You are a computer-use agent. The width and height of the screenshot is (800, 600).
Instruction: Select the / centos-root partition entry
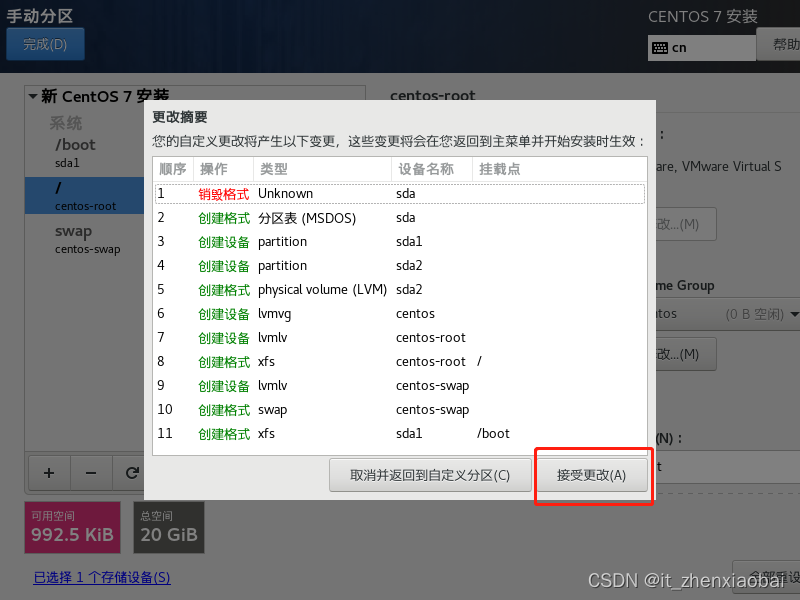point(85,196)
